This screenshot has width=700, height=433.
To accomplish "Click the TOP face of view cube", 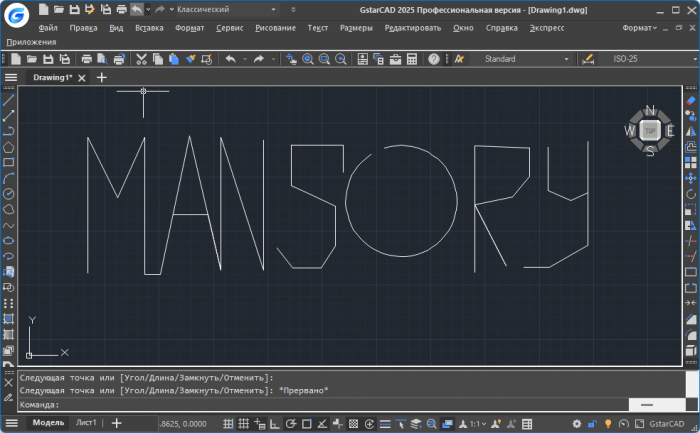I will click(650, 130).
